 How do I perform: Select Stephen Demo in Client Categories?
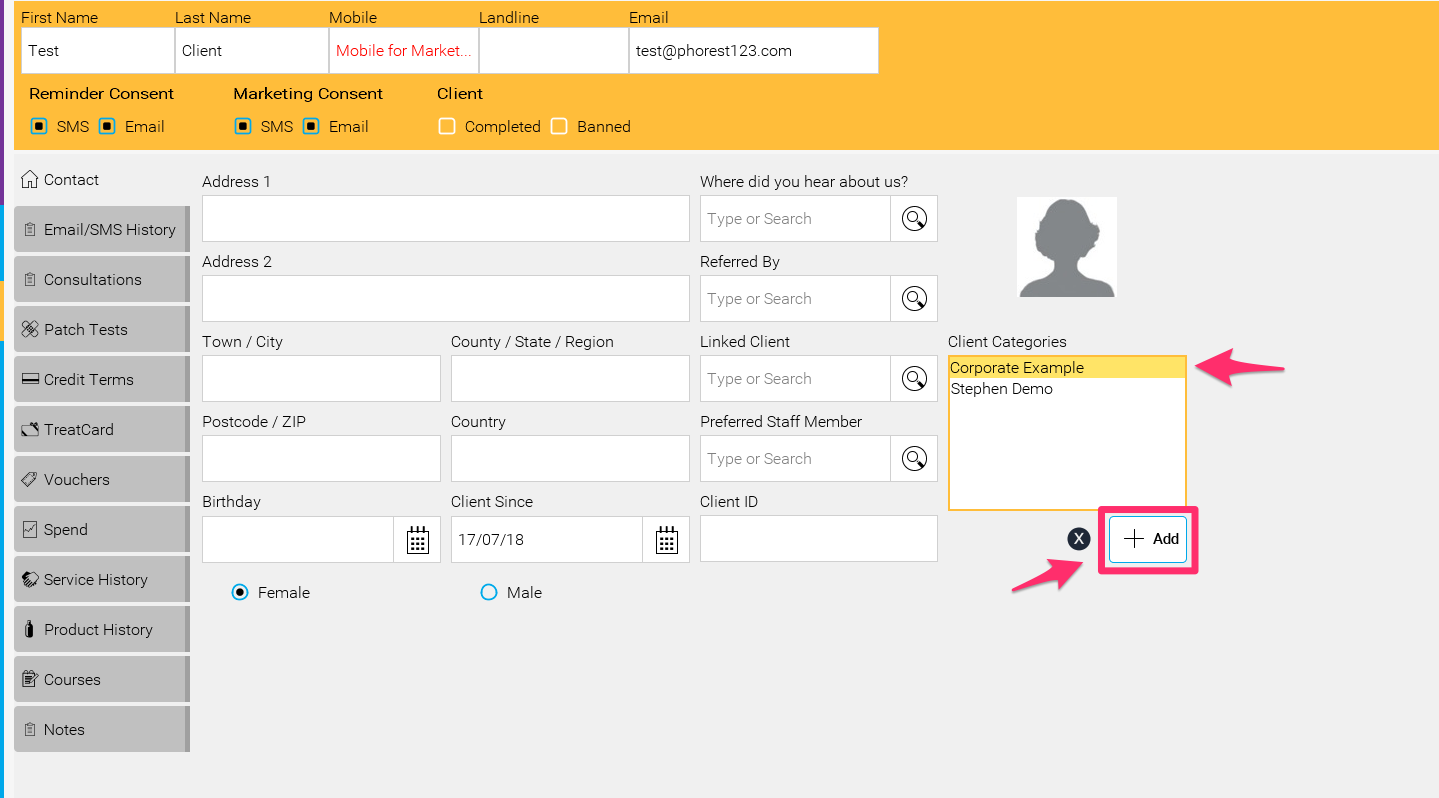(1067, 389)
